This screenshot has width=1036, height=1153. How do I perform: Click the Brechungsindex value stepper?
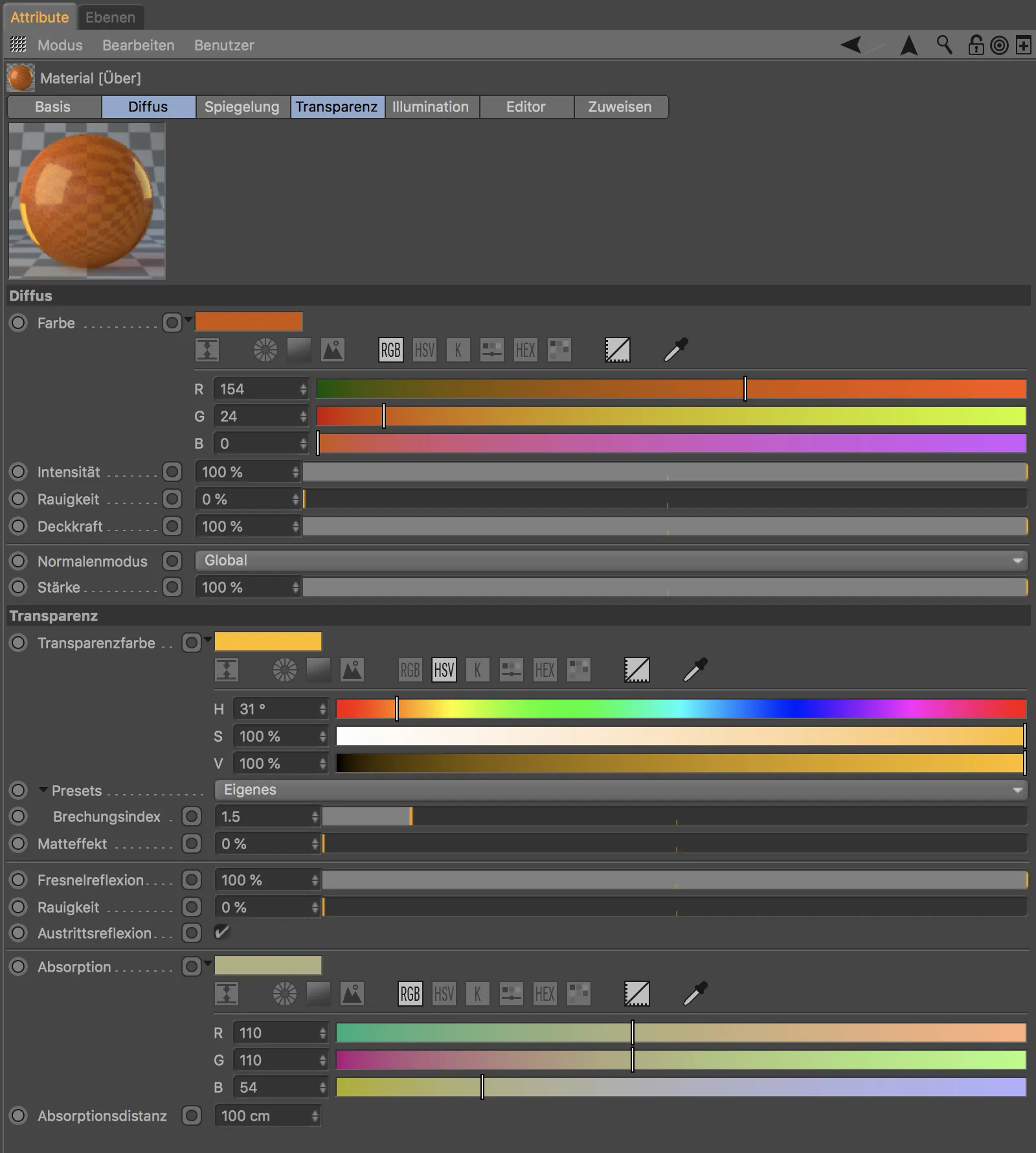315,817
